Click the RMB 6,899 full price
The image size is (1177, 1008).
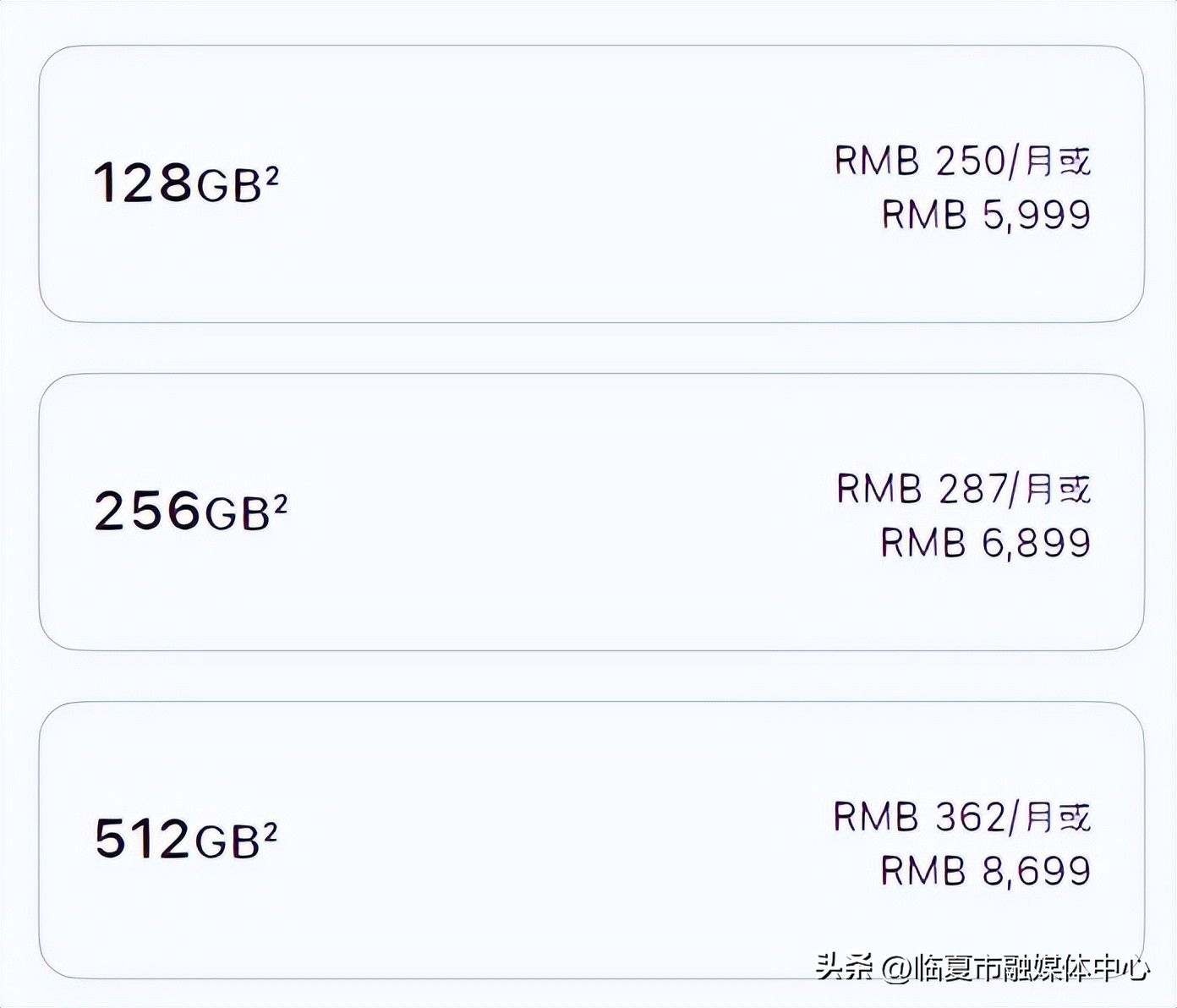(986, 543)
